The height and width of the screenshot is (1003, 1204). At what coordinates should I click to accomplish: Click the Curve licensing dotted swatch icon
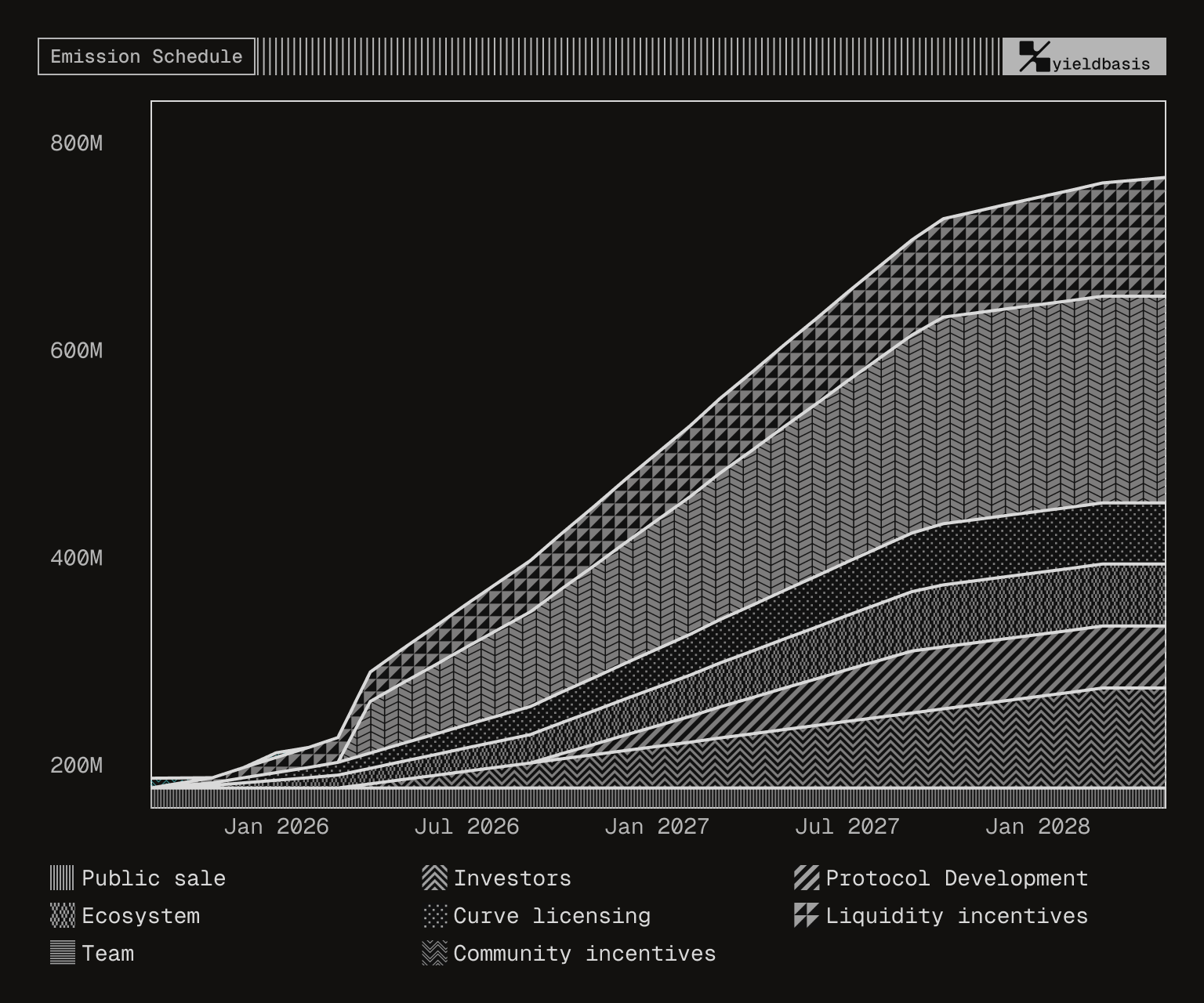[x=434, y=915]
